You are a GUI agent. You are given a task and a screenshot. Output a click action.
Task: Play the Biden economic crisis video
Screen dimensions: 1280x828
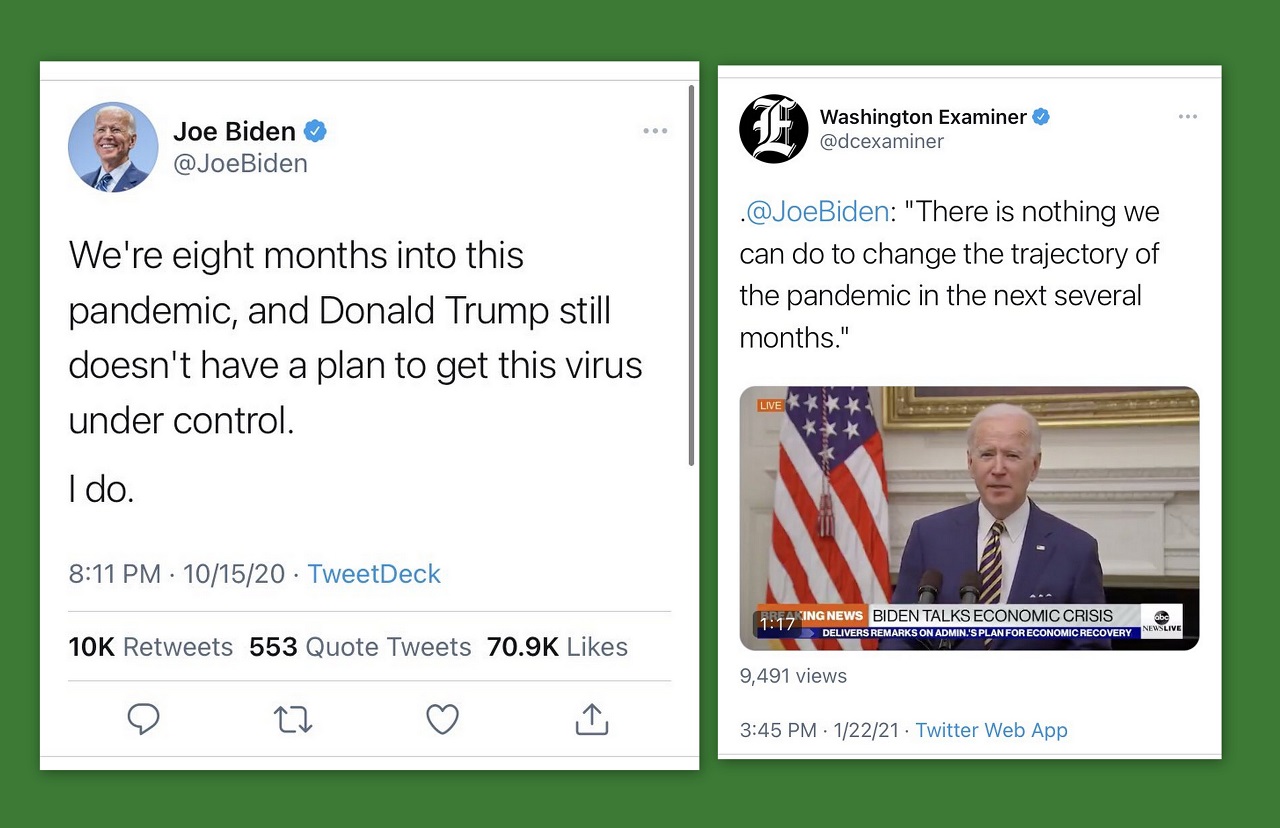pyautogui.click(x=968, y=518)
